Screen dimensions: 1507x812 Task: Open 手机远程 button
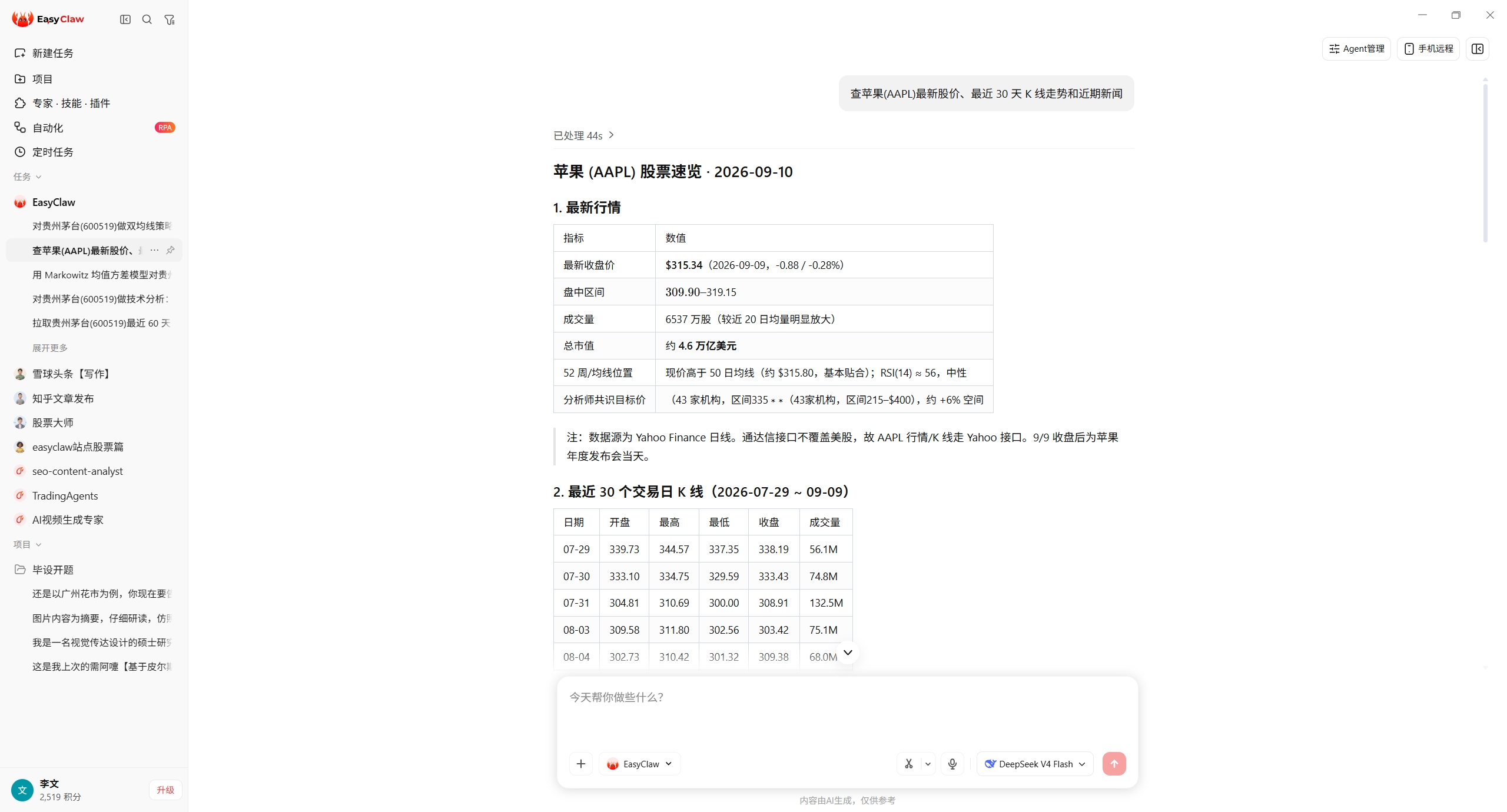pos(1428,49)
